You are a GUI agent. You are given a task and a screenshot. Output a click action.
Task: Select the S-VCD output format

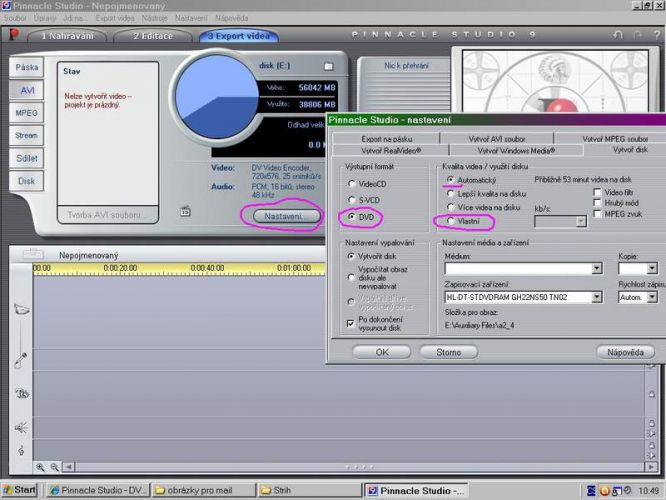(x=351, y=200)
